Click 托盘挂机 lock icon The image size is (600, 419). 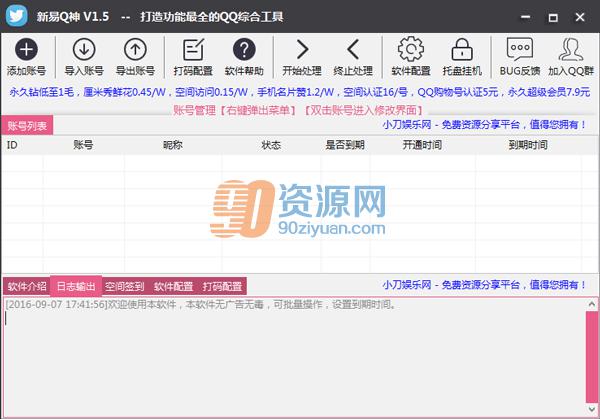[x=462, y=49]
